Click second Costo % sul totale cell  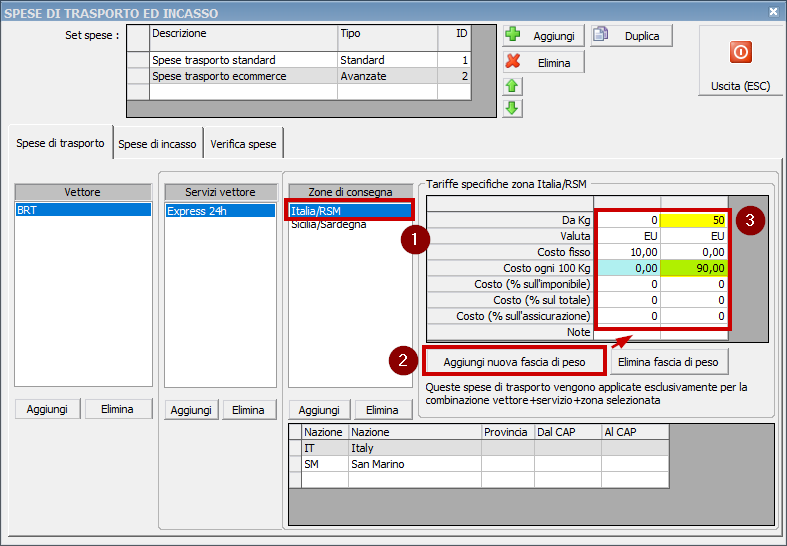694,300
